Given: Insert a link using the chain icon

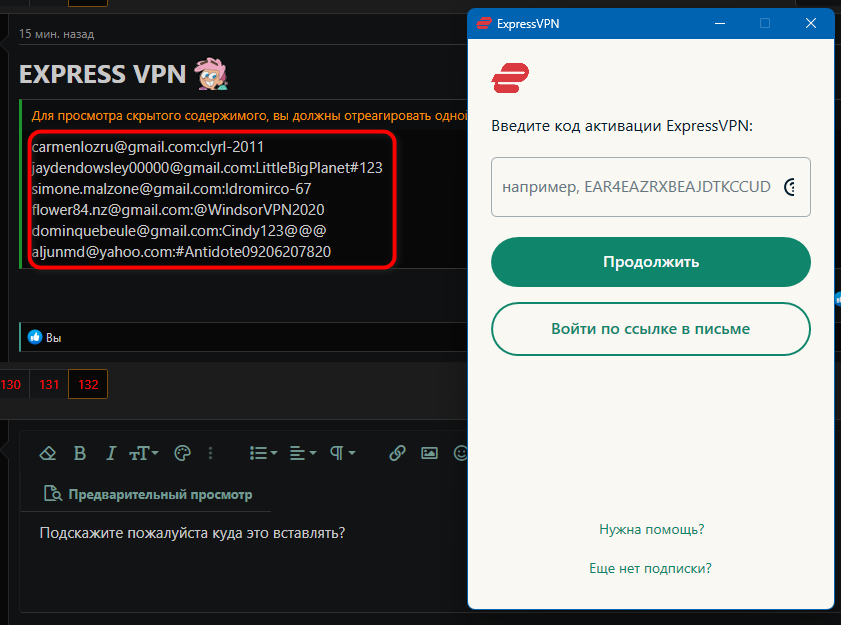Looking at the screenshot, I should [397, 453].
